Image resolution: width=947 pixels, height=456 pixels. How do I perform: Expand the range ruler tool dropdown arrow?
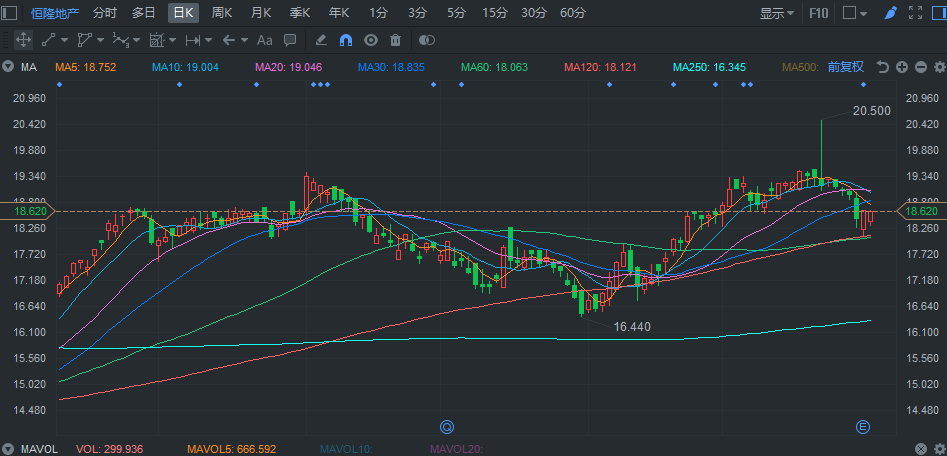click(x=208, y=40)
